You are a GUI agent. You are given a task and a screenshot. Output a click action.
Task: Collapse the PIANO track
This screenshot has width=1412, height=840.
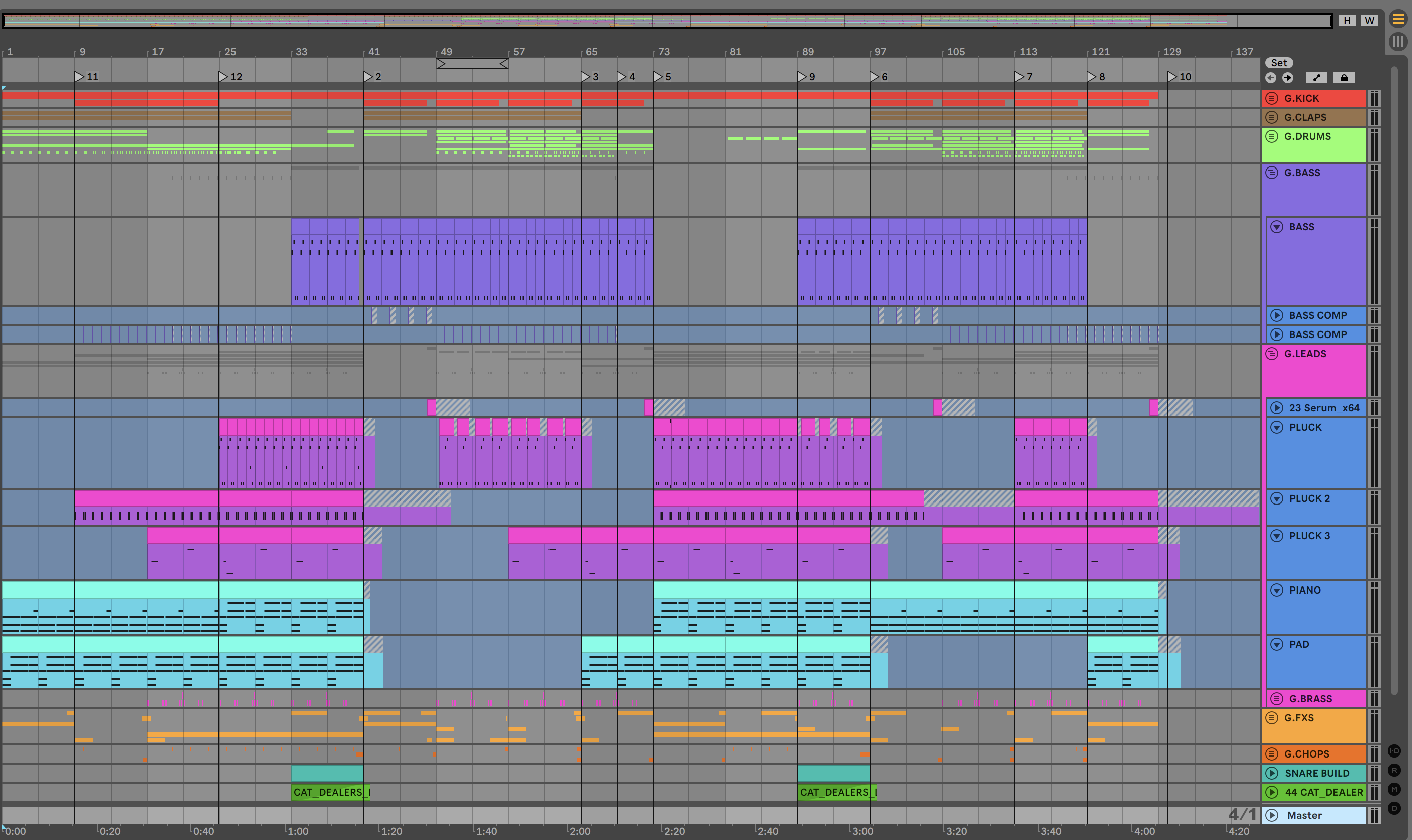(x=1277, y=590)
